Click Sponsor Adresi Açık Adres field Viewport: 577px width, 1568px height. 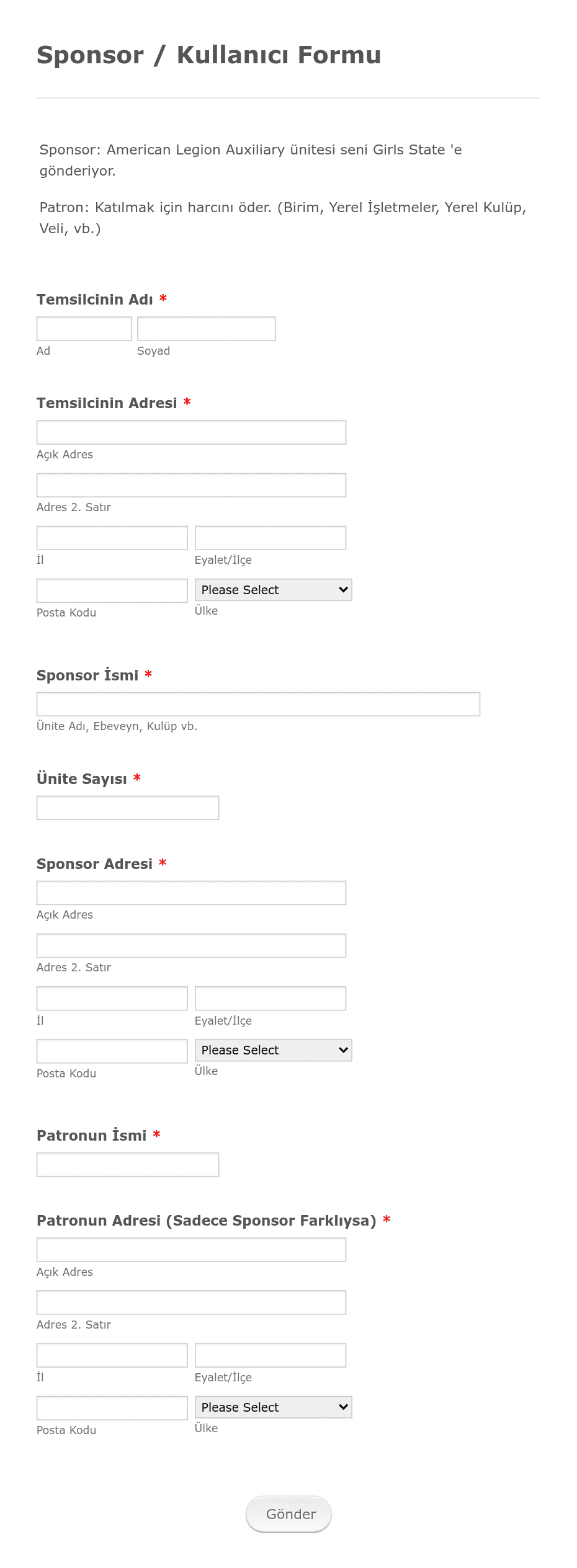click(191, 893)
